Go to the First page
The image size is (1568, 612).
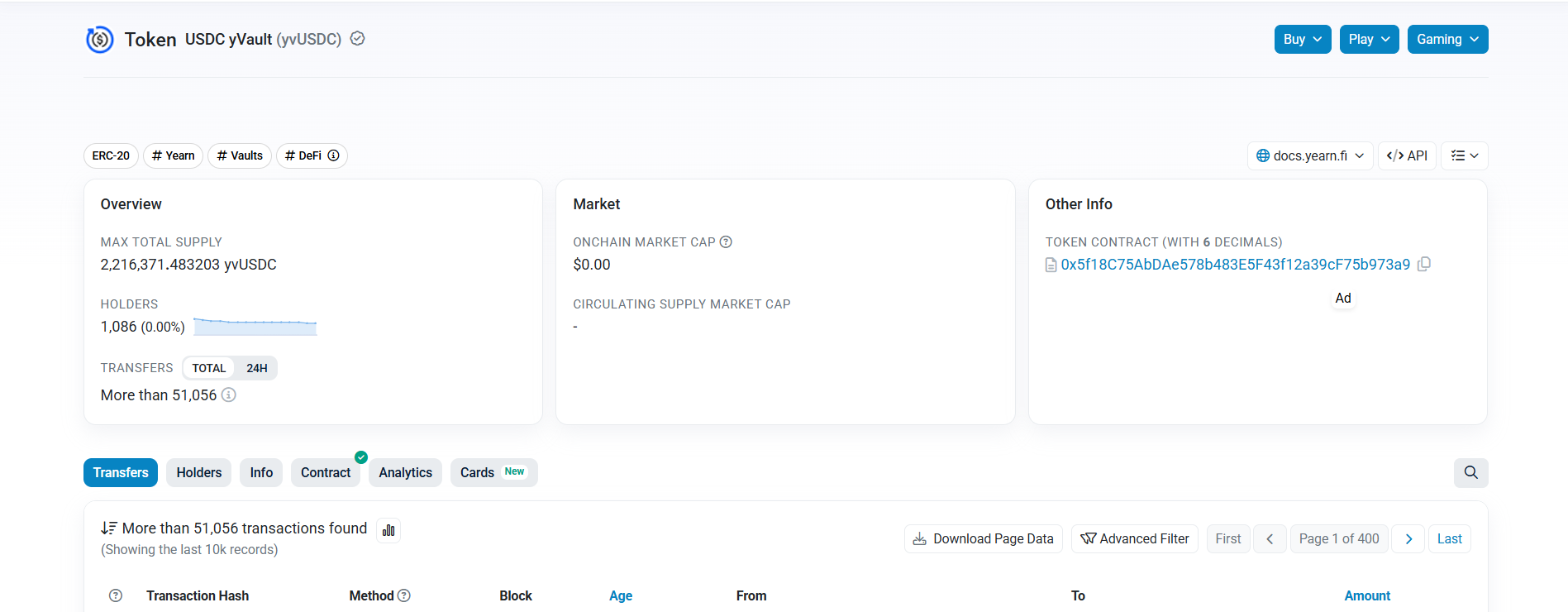click(x=1228, y=539)
